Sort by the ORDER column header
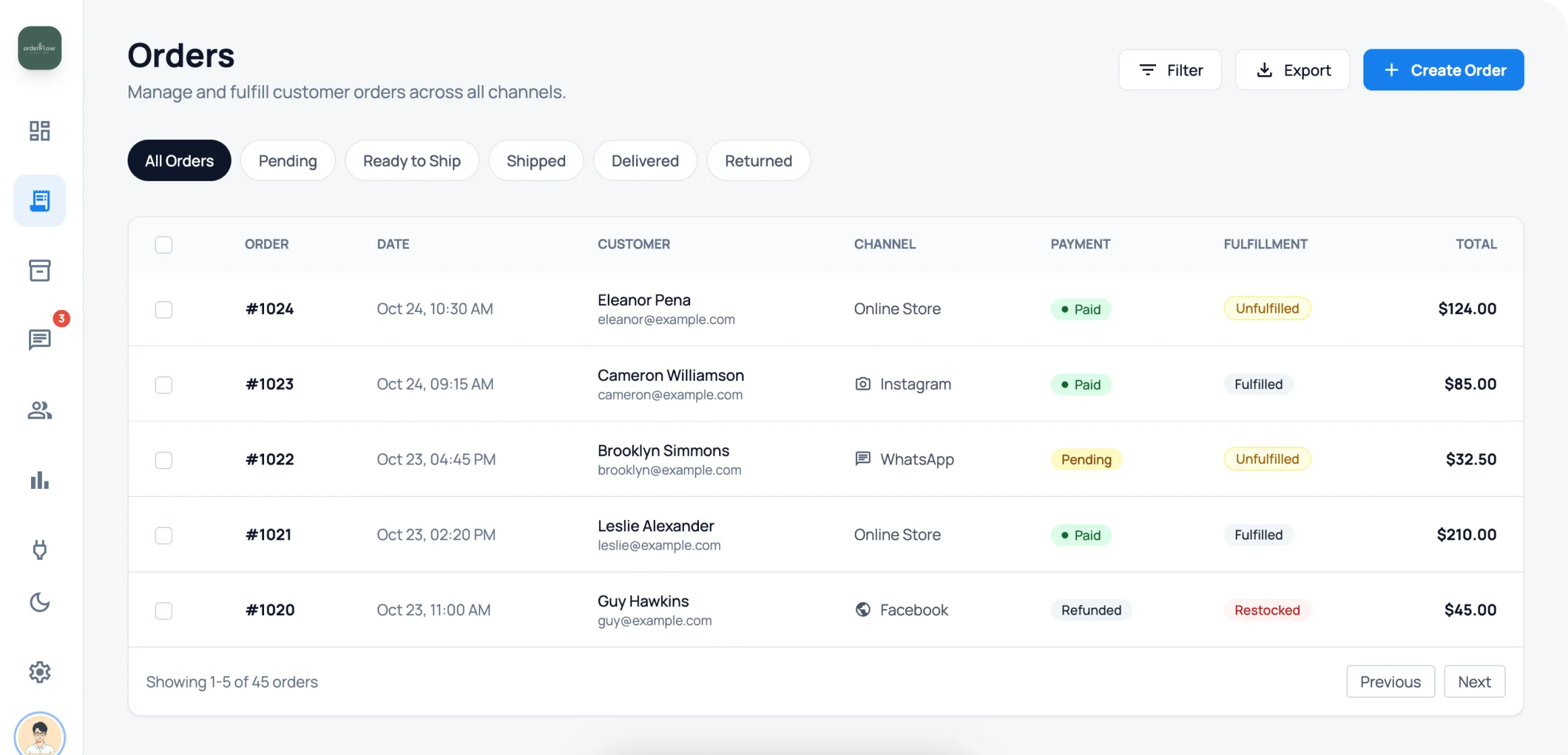The image size is (1568, 755). (266, 244)
